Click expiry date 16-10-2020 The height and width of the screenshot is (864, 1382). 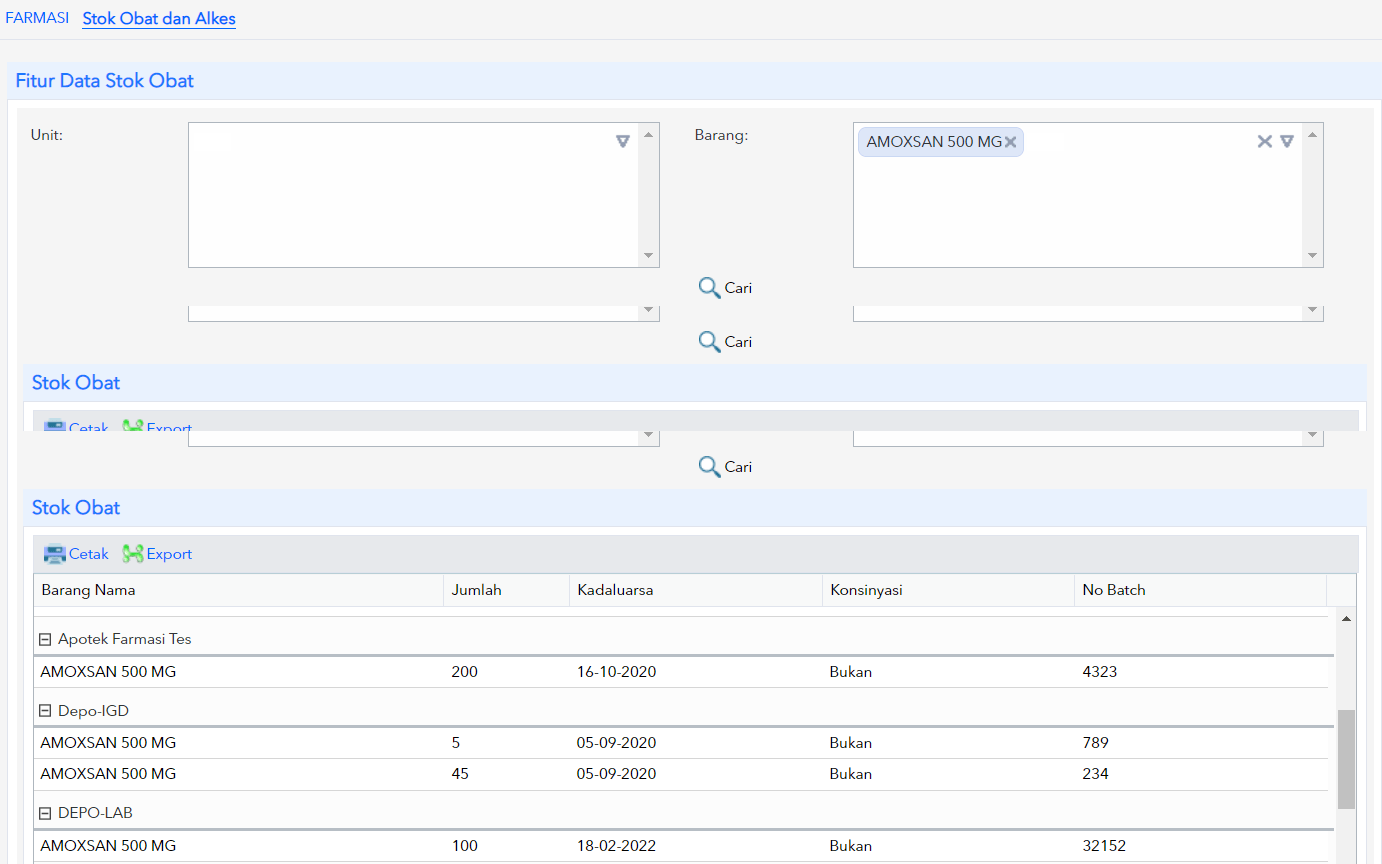[x=617, y=672]
